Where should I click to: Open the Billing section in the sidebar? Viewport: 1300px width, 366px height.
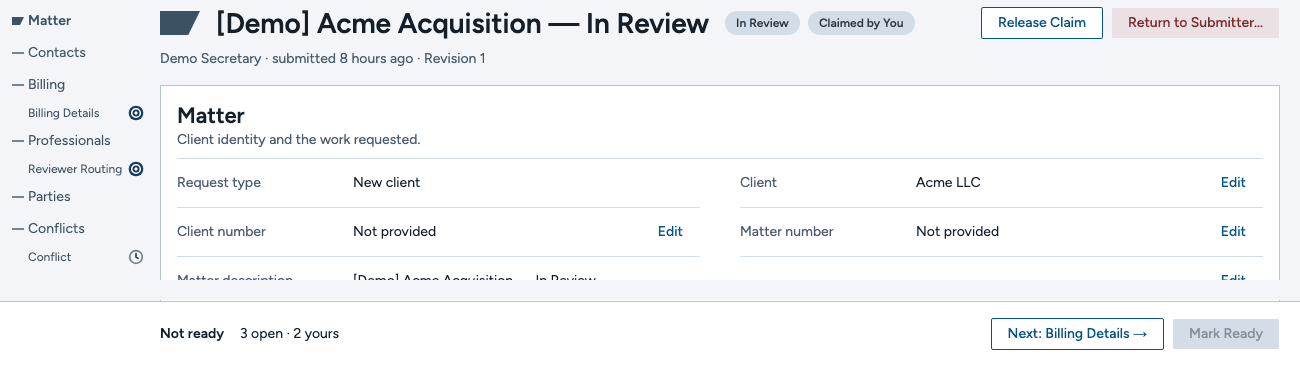pyautogui.click(x=46, y=84)
